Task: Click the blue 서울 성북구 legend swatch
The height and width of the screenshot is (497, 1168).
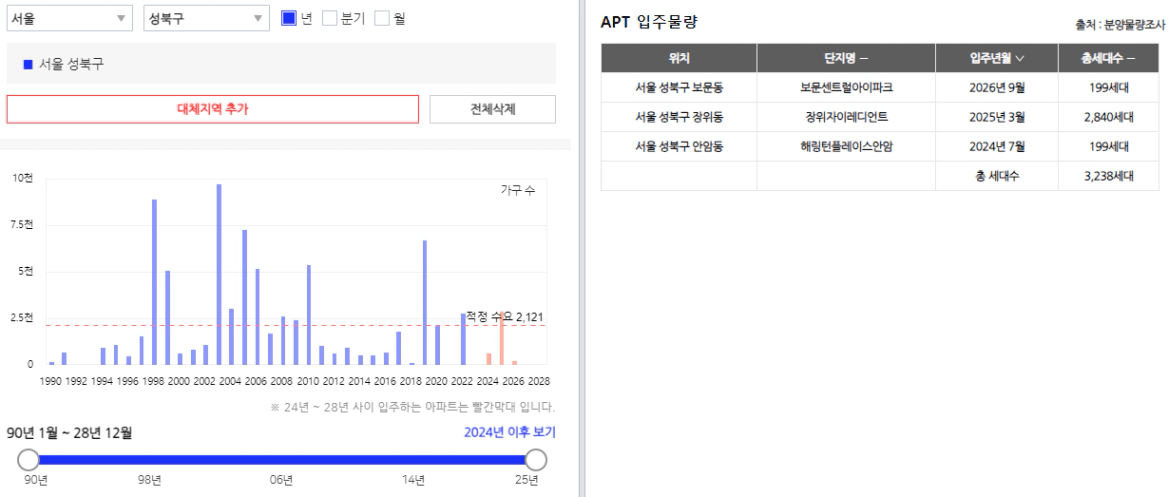Action: (28, 64)
